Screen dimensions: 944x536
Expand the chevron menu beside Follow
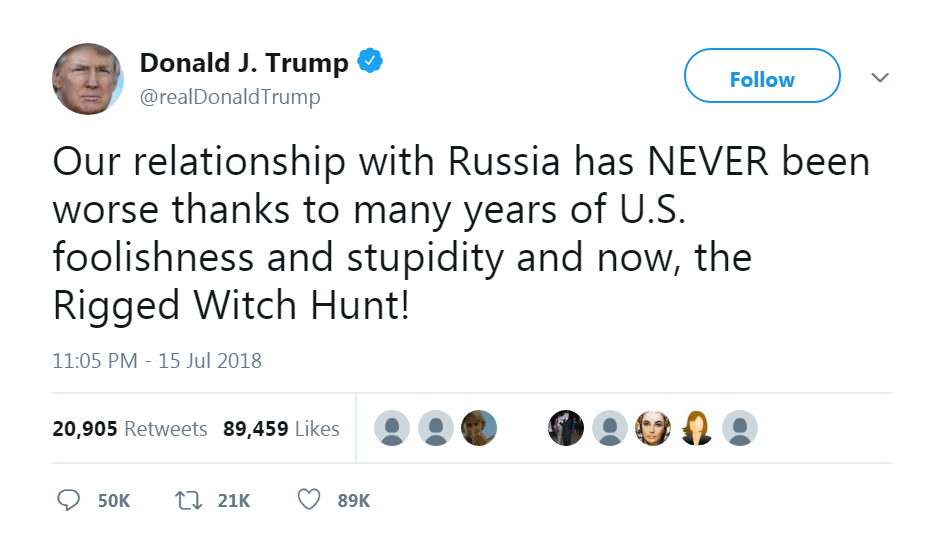(880, 78)
